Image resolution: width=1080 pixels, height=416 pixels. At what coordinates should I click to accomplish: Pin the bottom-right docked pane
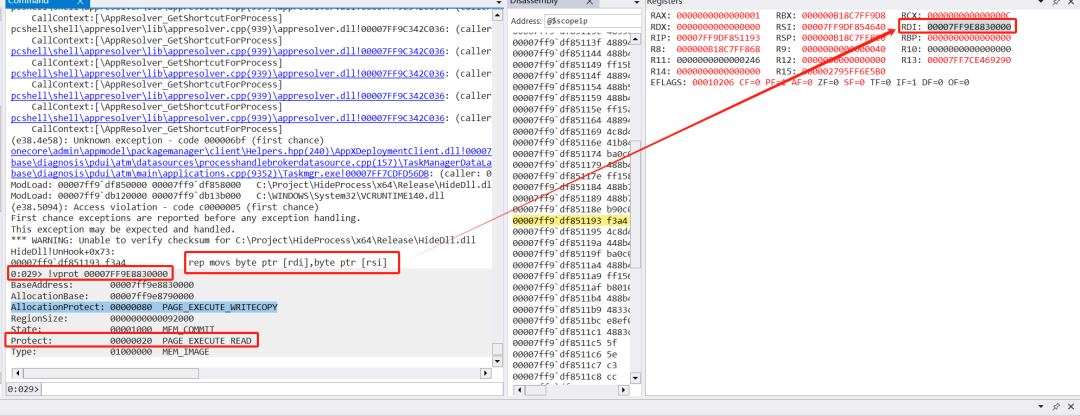pos(1058,408)
